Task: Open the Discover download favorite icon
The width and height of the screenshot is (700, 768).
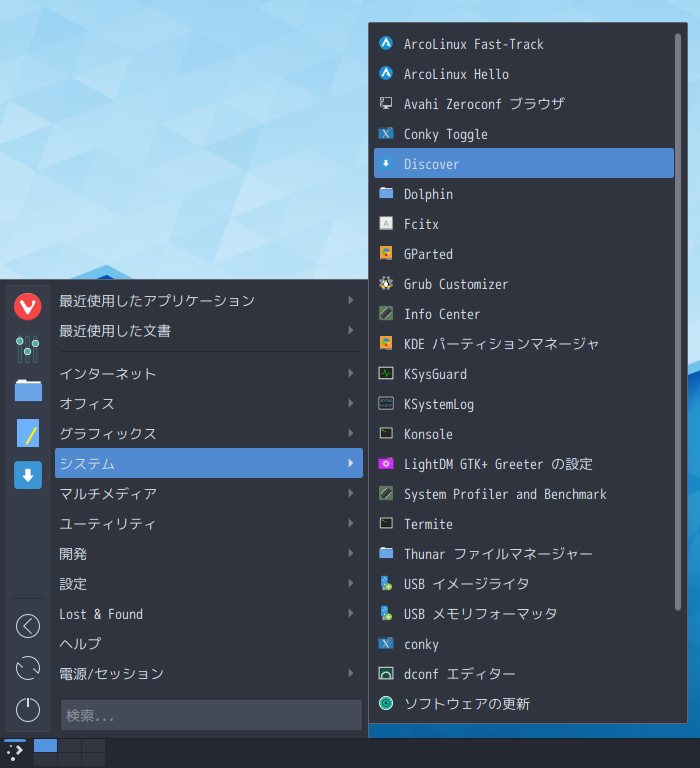Action: pos(28,475)
